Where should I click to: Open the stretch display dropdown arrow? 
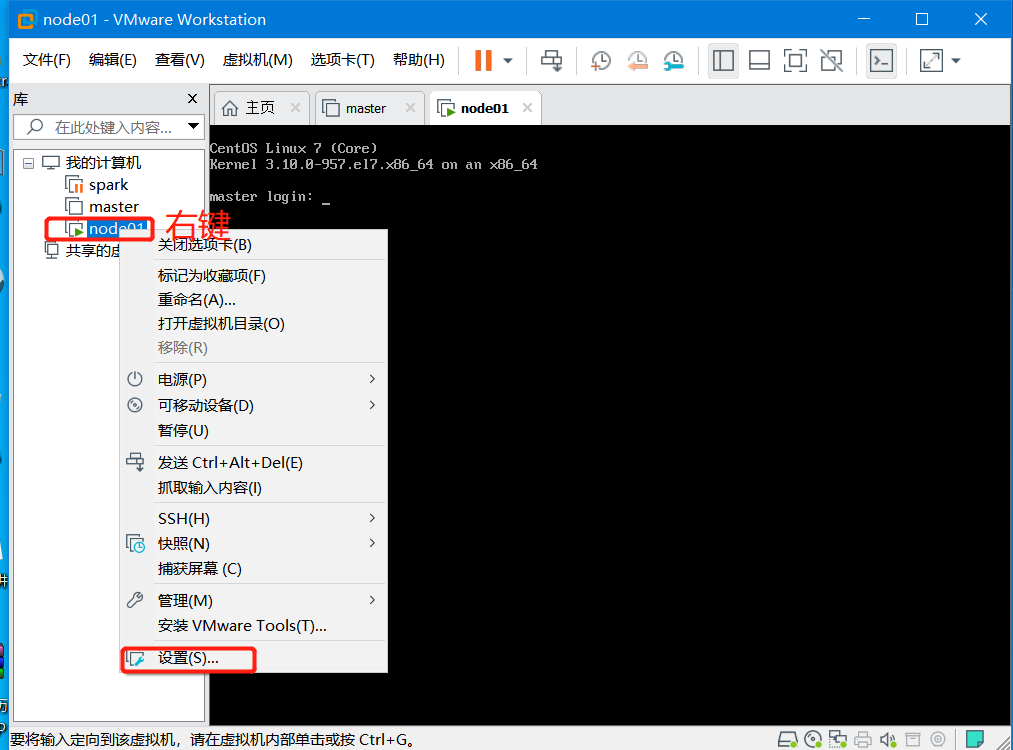click(x=956, y=61)
